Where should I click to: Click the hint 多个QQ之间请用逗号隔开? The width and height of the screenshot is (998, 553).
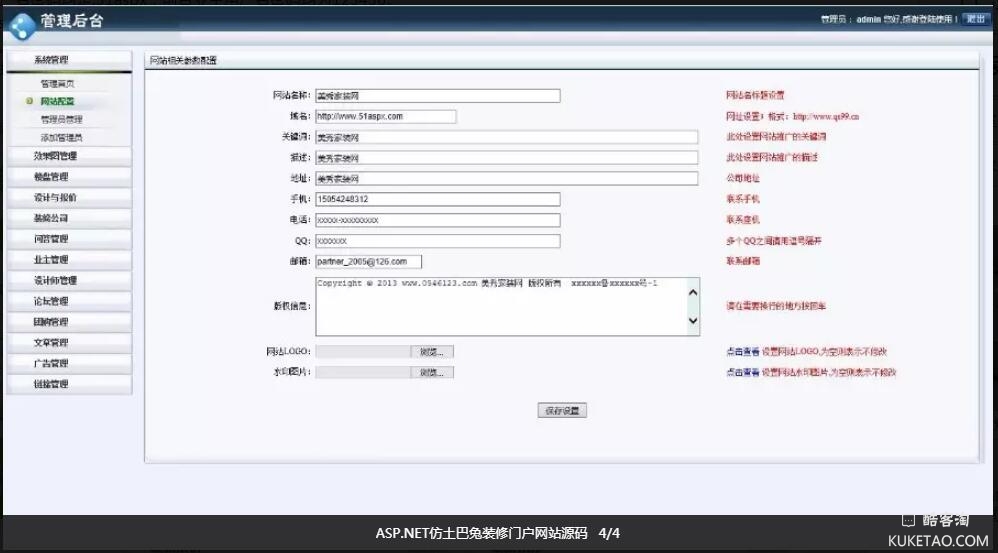[x=774, y=241]
